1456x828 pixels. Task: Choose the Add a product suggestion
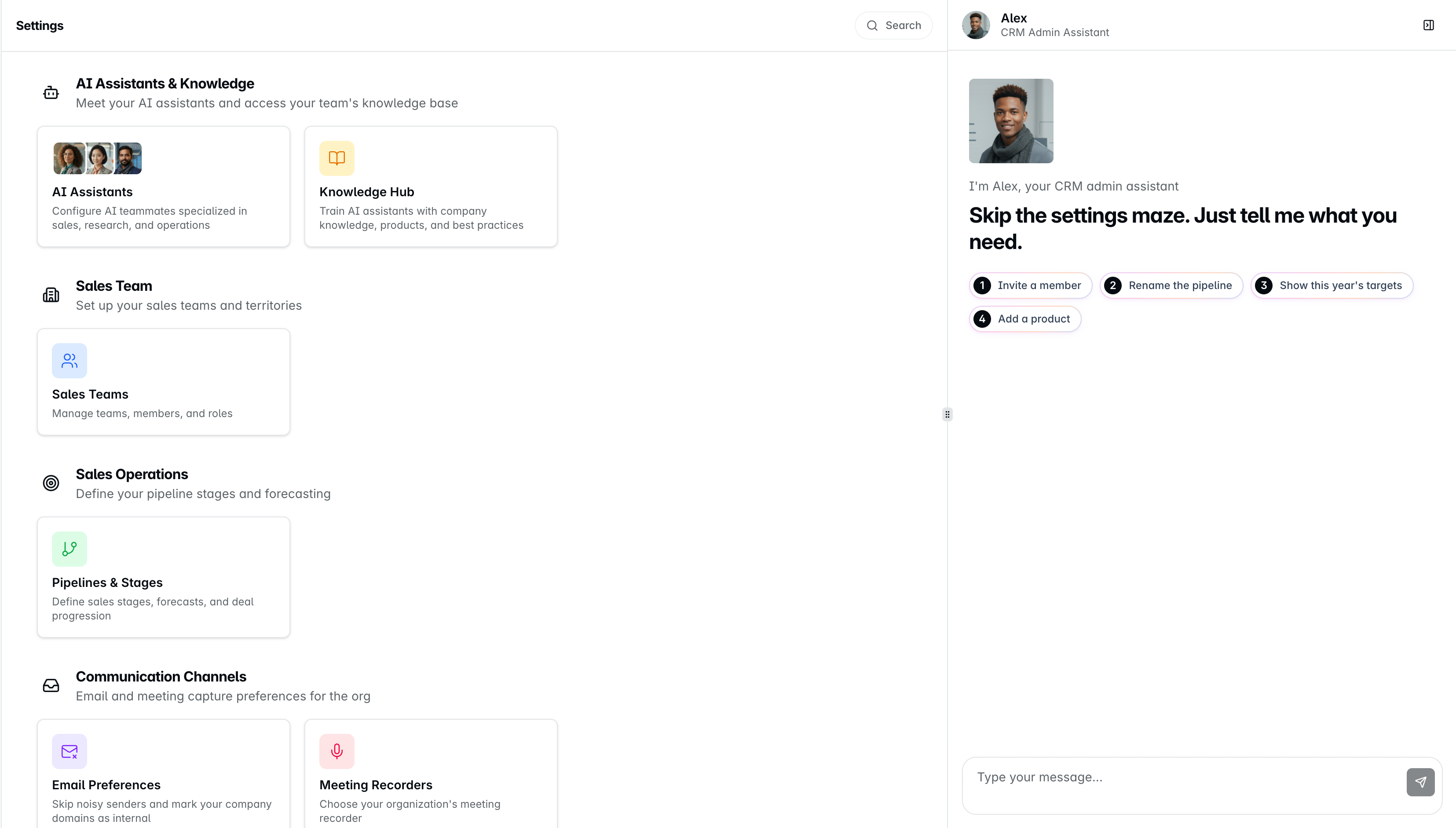coord(1025,319)
